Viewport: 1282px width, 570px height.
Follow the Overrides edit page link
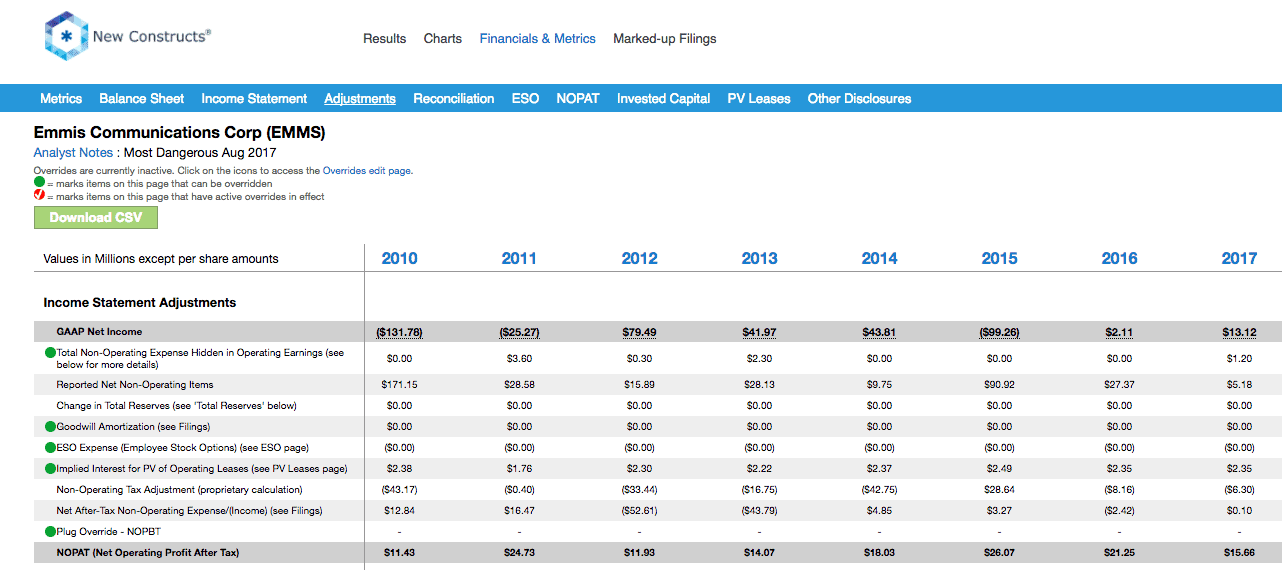366,171
